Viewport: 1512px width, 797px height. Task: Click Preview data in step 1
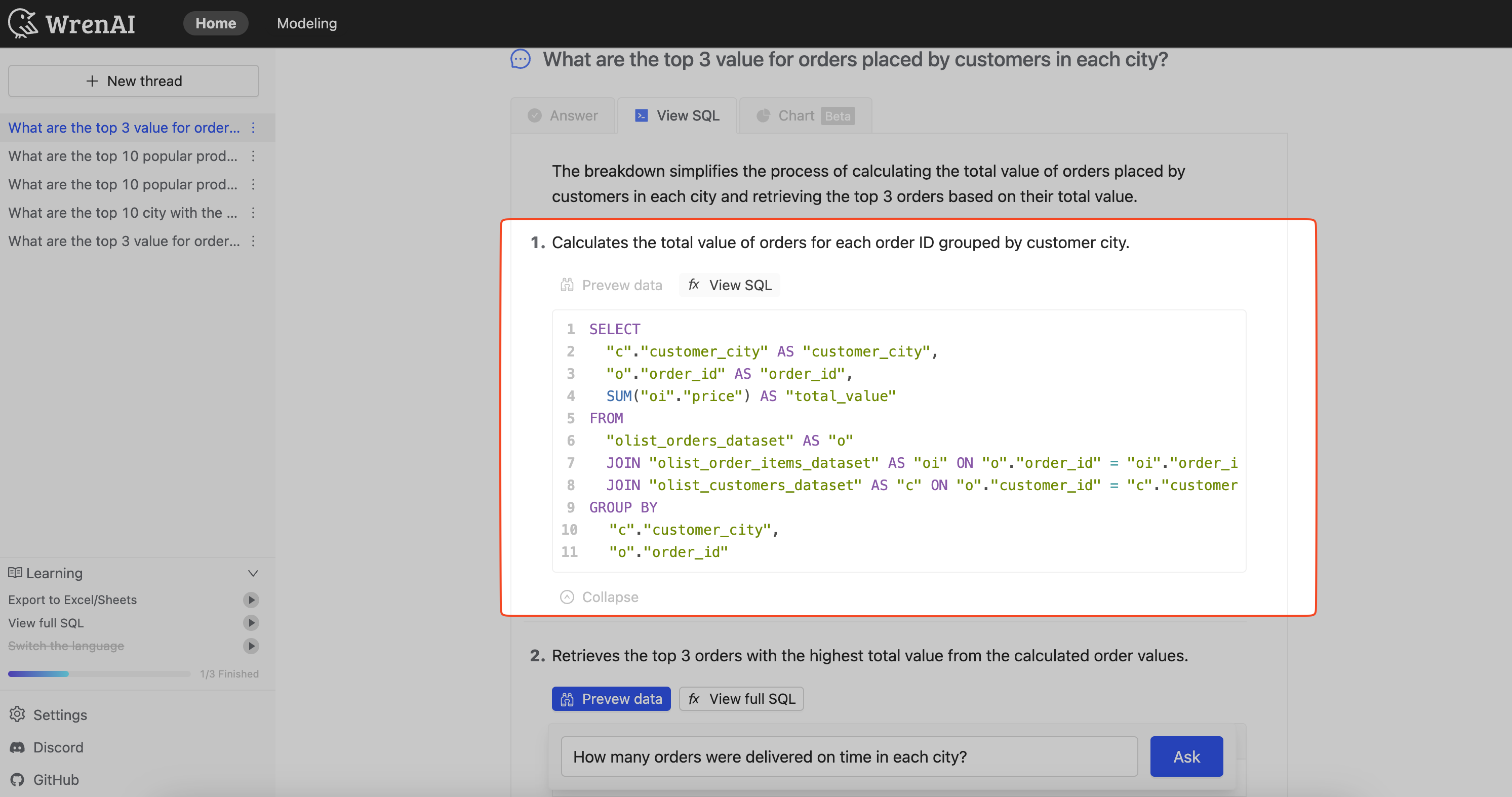click(x=611, y=285)
